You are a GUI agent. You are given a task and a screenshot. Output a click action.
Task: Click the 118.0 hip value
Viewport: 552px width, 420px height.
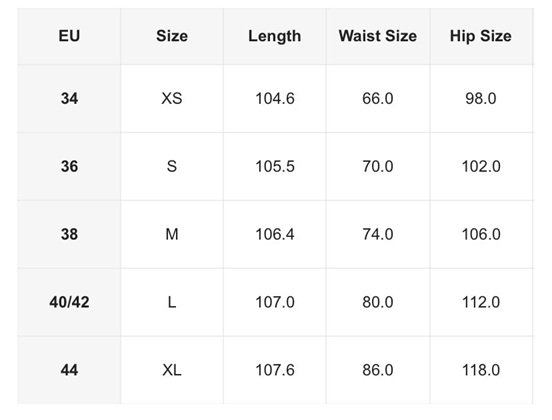click(x=481, y=370)
